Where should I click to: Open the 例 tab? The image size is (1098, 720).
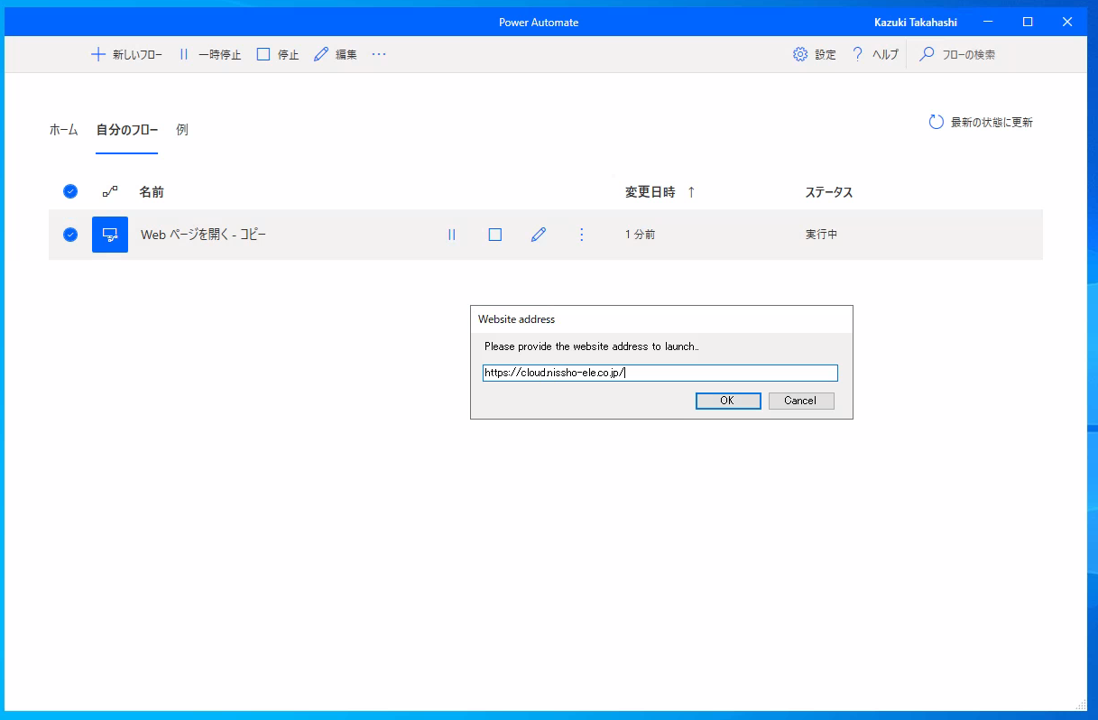click(181, 129)
